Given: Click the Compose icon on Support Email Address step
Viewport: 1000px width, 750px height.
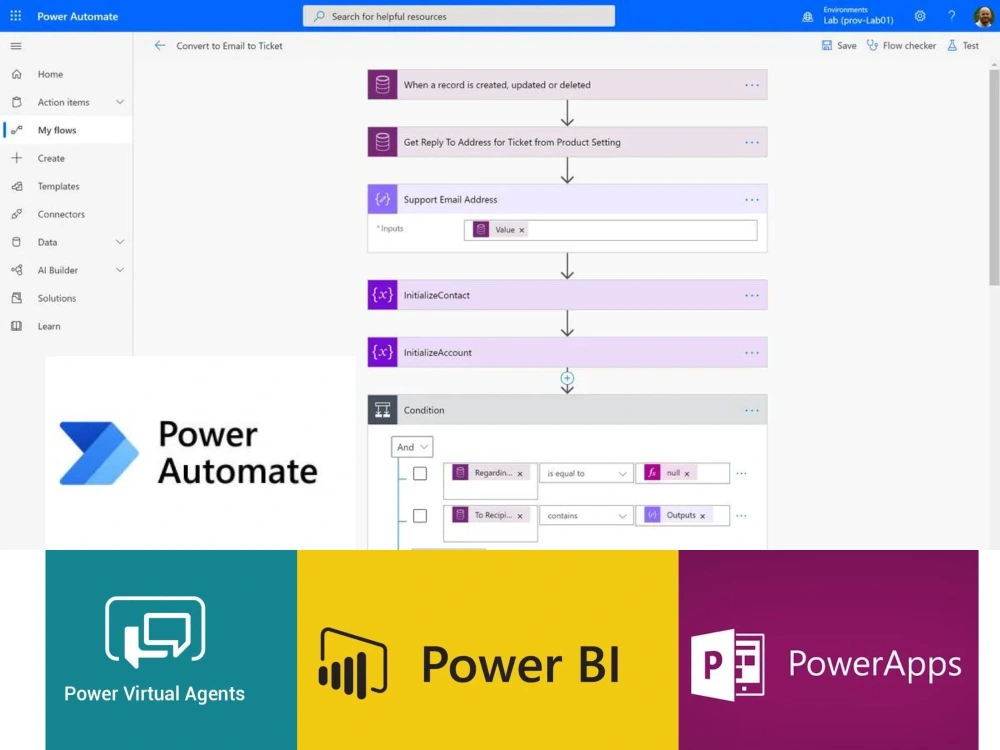Looking at the screenshot, I should [x=382, y=199].
